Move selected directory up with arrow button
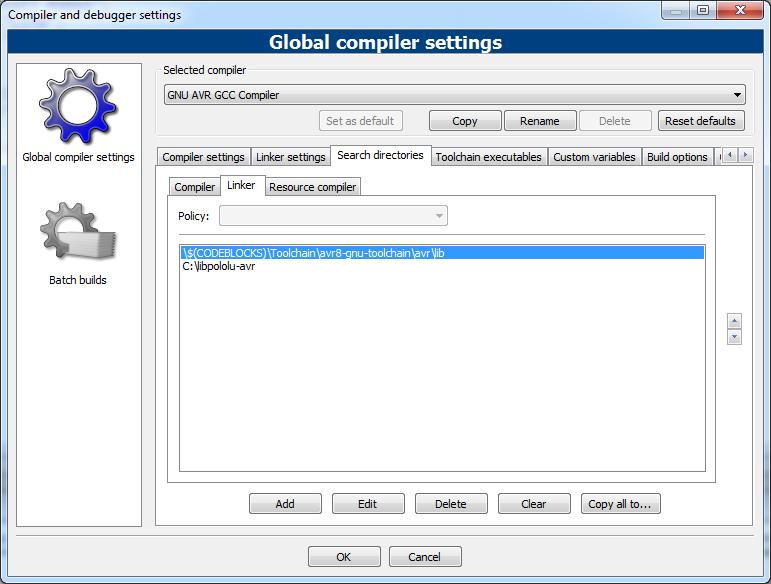 pos(734,321)
